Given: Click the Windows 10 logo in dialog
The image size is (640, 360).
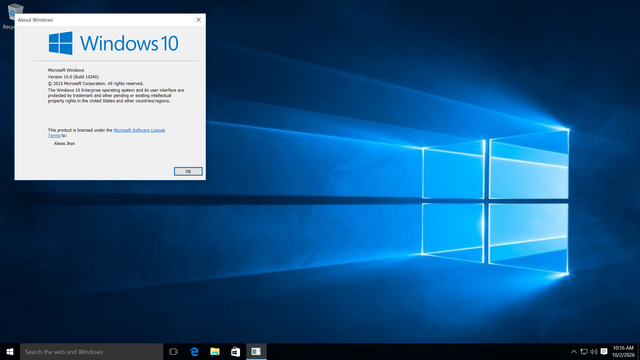Looking at the screenshot, I should [113, 43].
